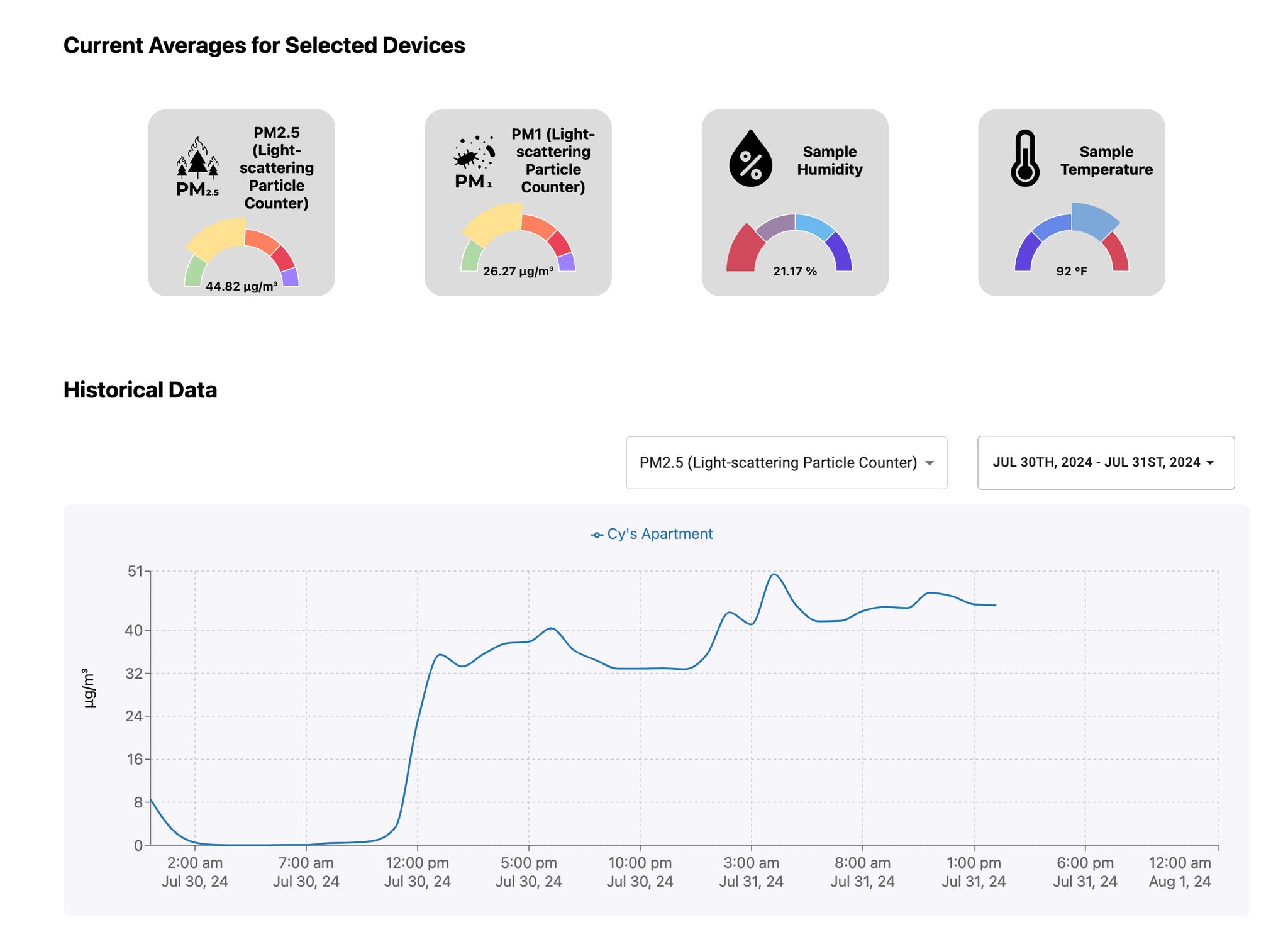Click chart peak near 4:00 am Jul 31

click(x=774, y=574)
